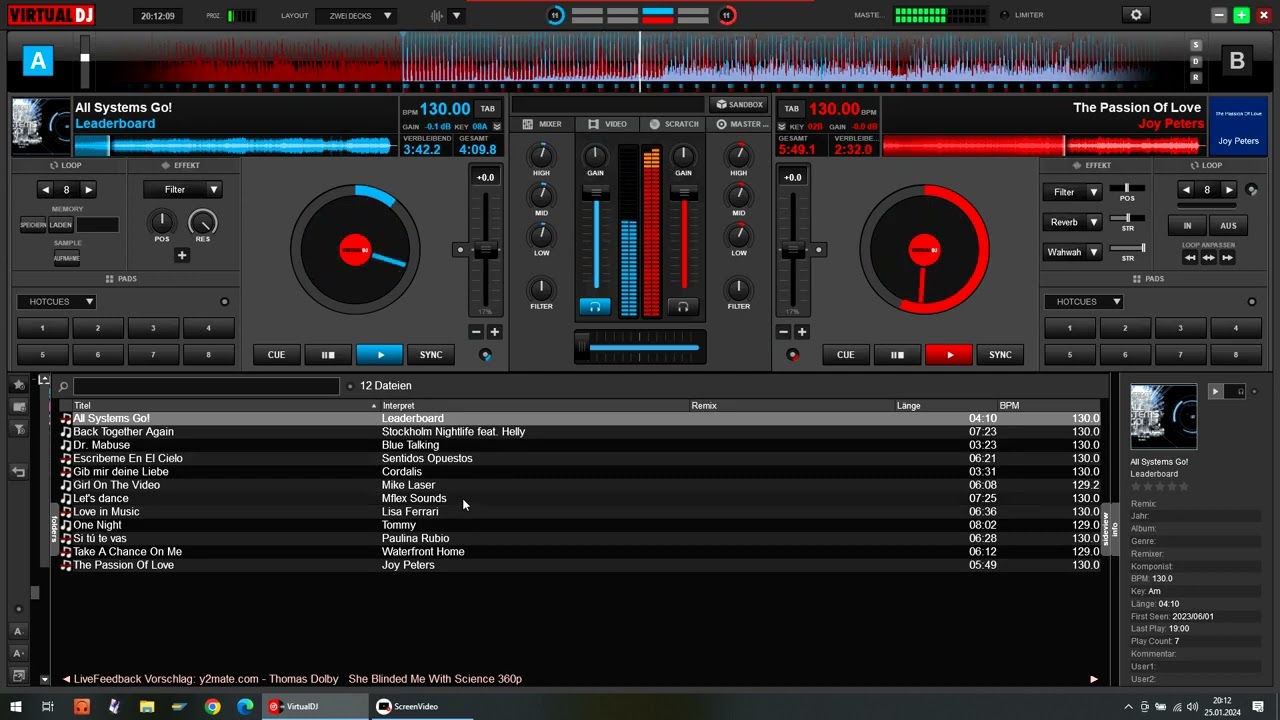
Task: Open the waveform display dropdown arrow
Action: [x=456, y=16]
